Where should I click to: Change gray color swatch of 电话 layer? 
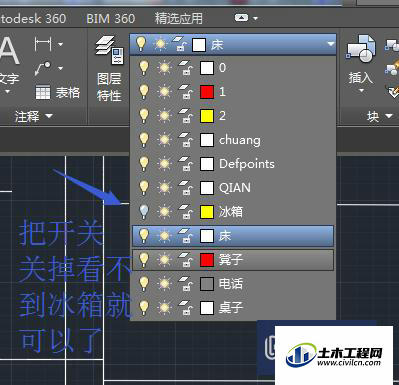tap(207, 284)
